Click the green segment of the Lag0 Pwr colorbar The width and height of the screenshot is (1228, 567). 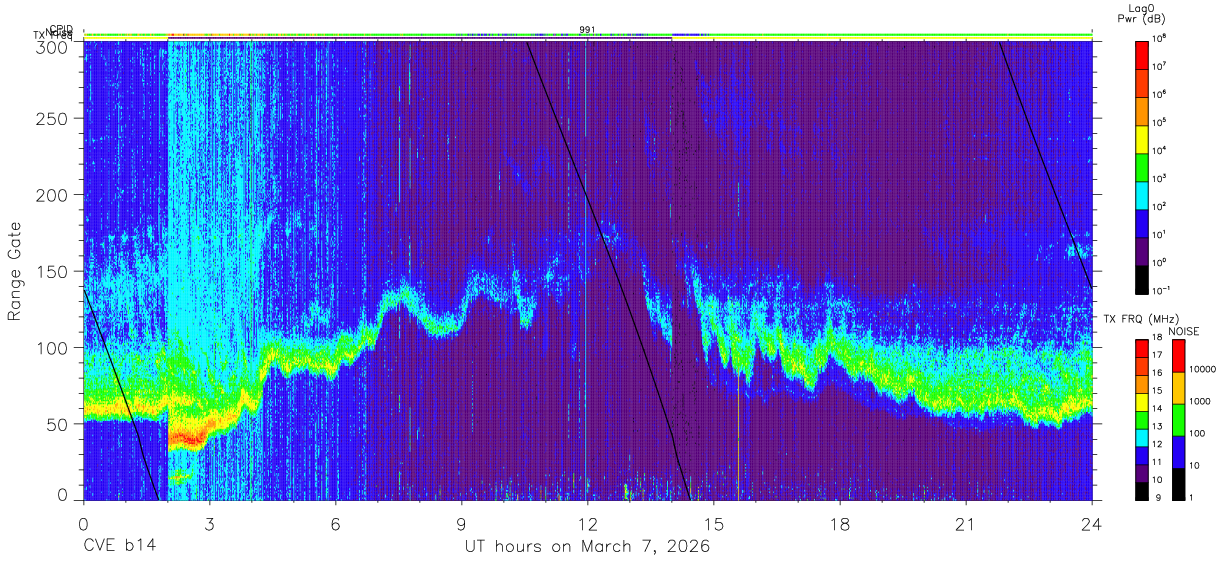[1141, 167]
